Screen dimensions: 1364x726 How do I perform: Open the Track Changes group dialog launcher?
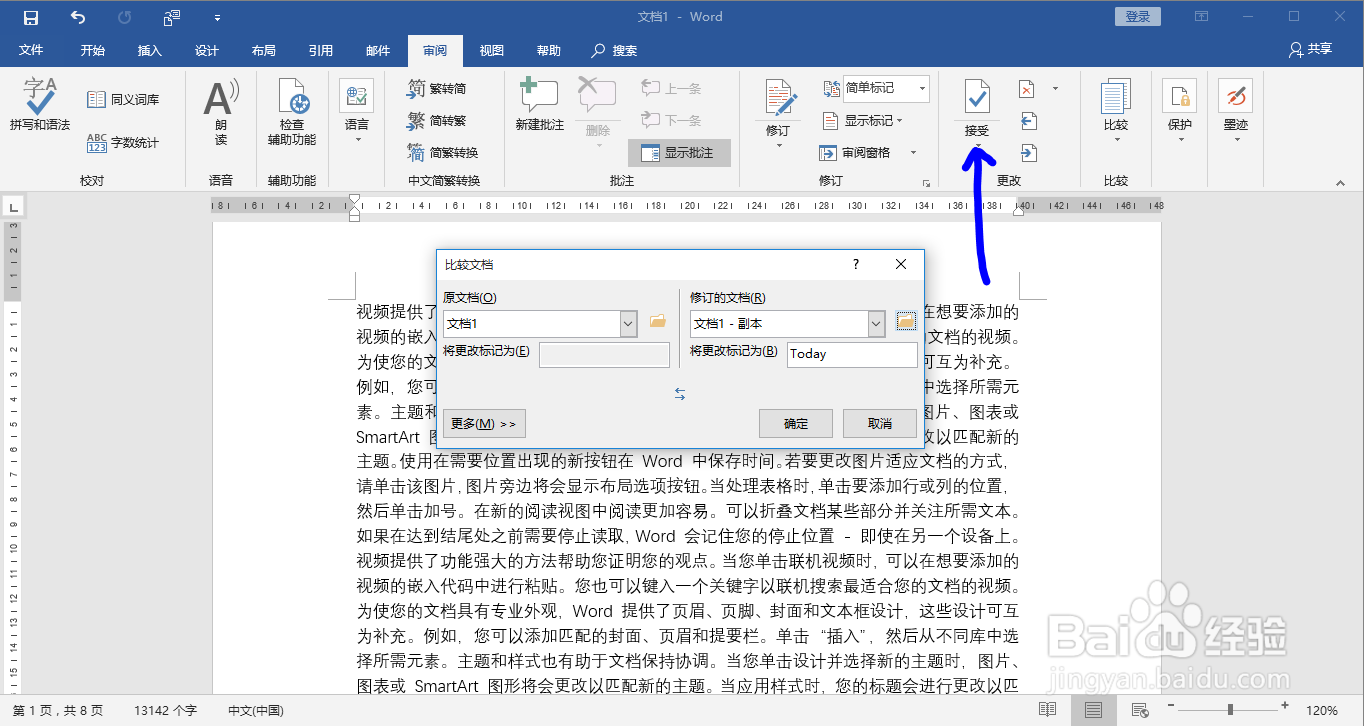click(926, 183)
